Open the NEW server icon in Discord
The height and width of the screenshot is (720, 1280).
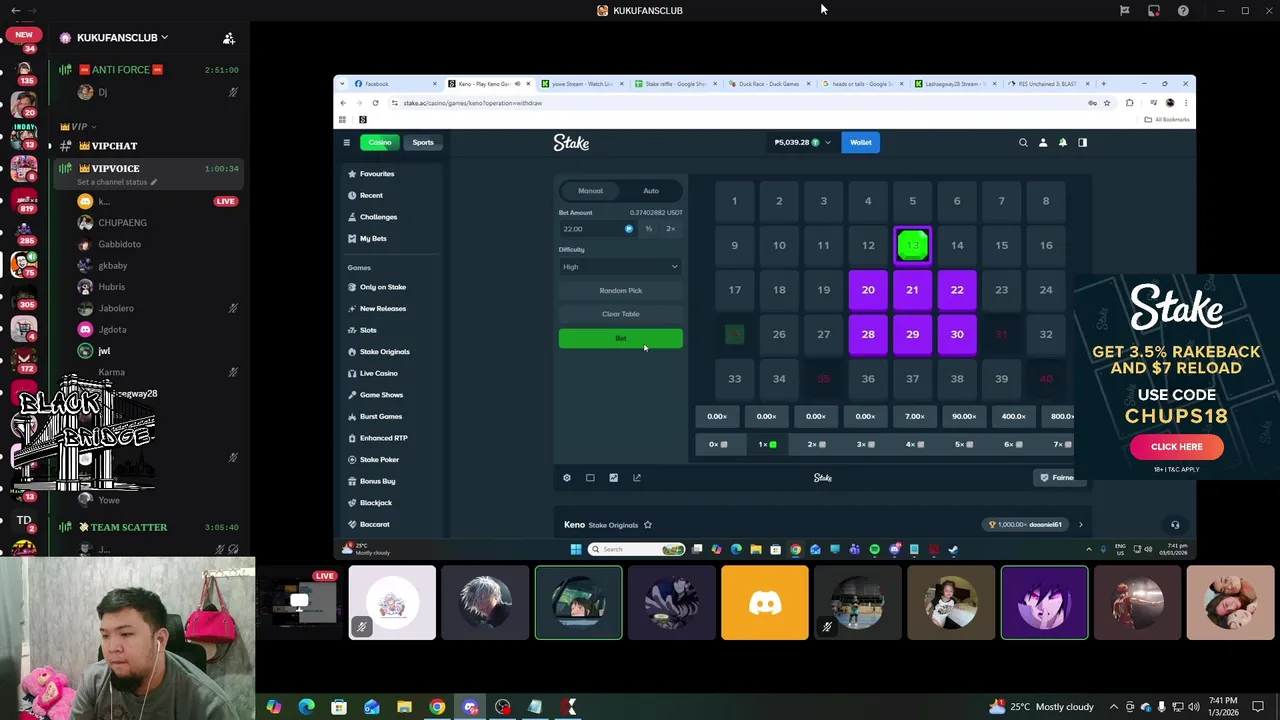24,36
